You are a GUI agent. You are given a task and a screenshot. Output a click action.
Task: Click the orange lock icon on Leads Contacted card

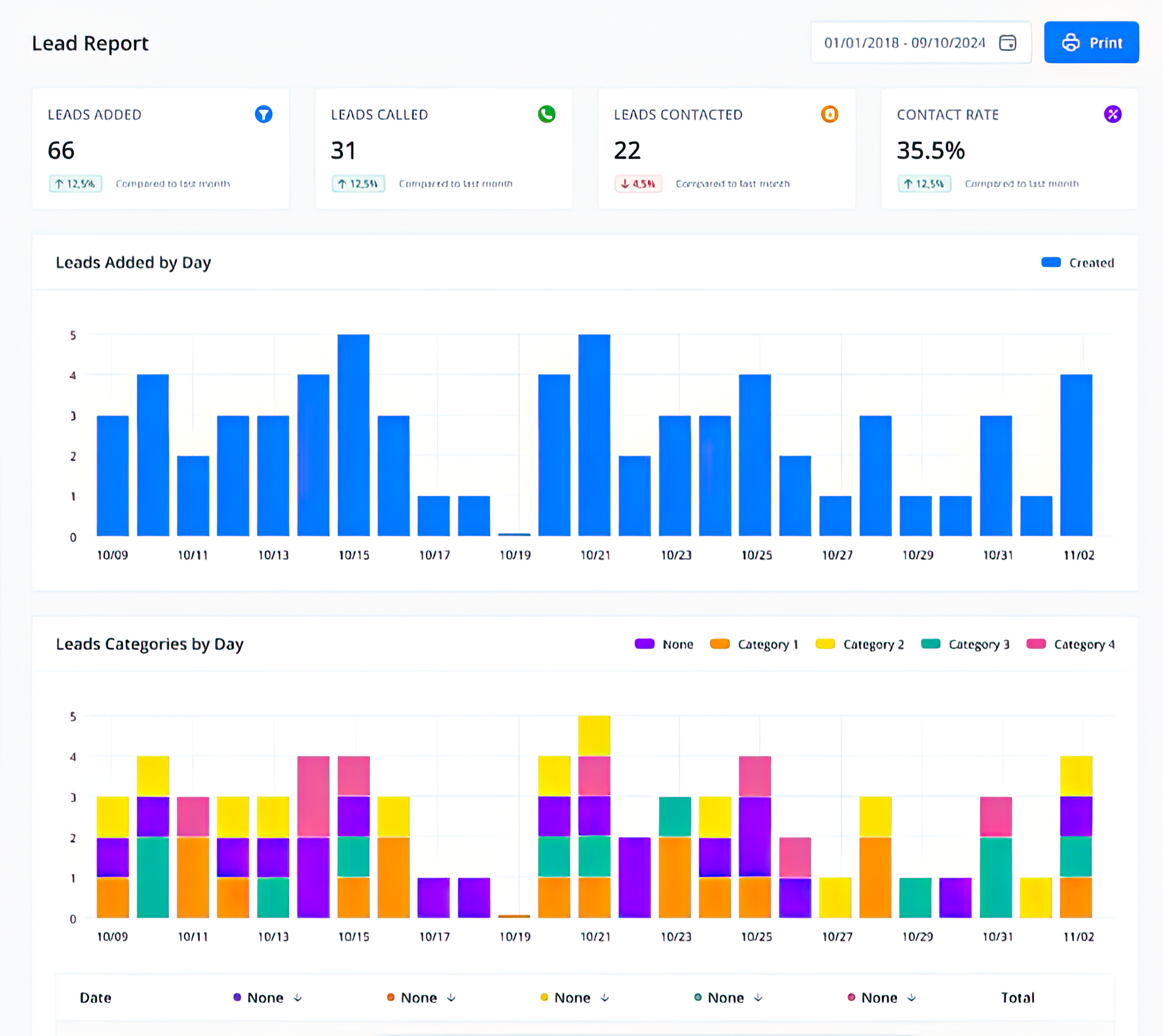(x=829, y=115)
